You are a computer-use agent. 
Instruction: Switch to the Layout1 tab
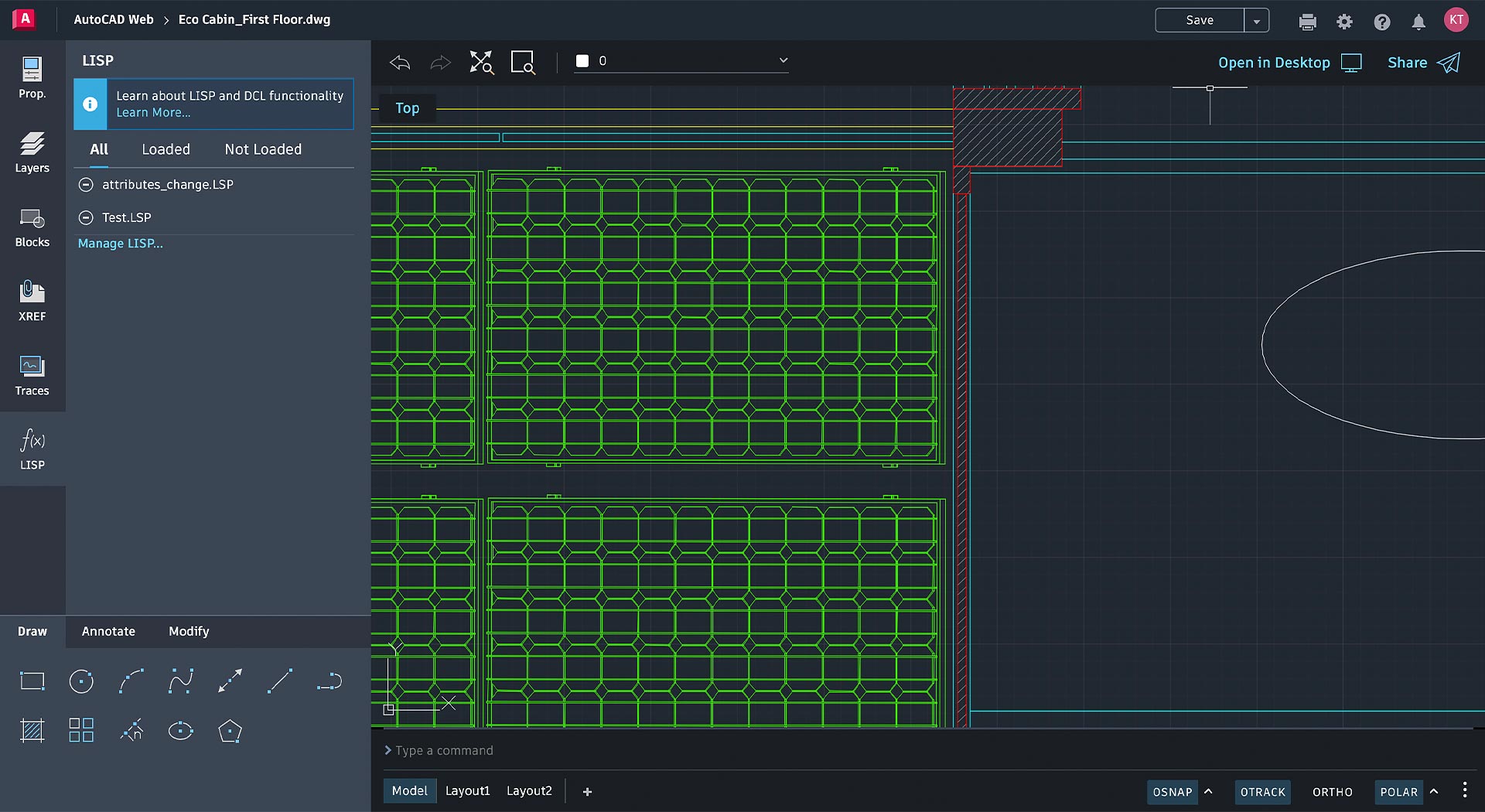click(x=467, y=790)
